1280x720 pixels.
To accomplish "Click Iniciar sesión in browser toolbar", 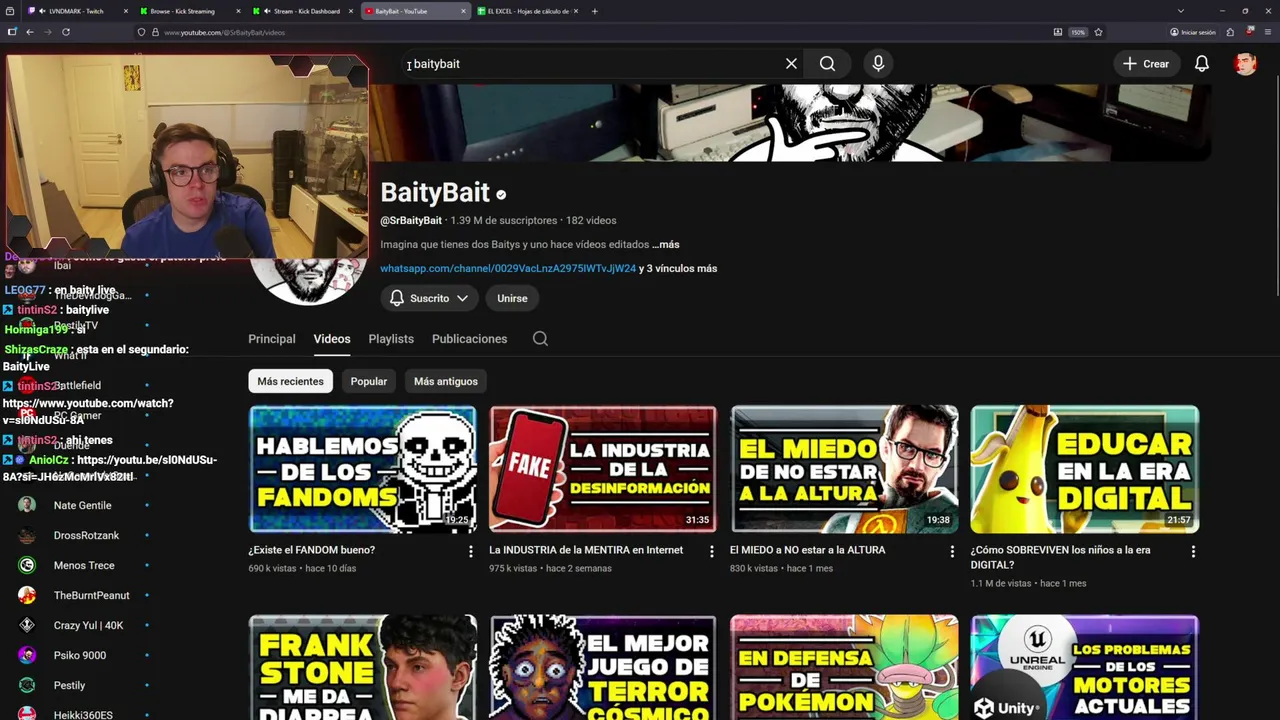I will click(1192, 32).
